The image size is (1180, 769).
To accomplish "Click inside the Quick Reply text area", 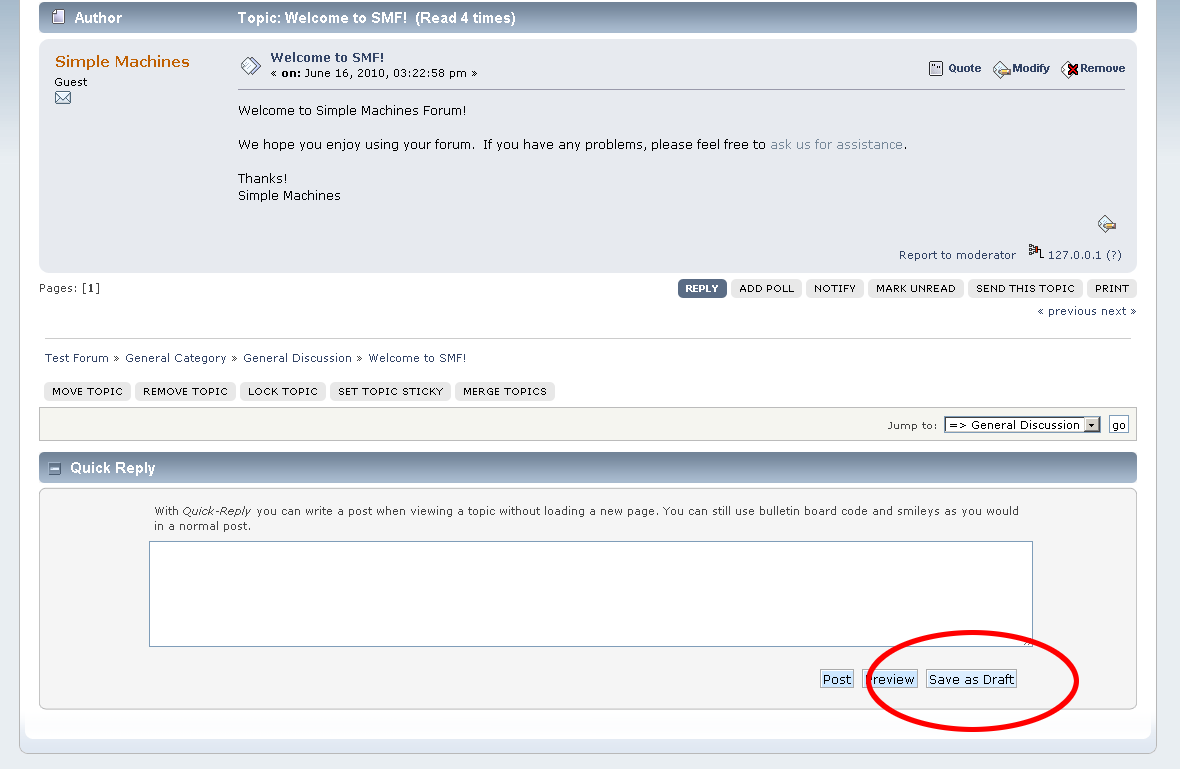I will click(591, 594).
